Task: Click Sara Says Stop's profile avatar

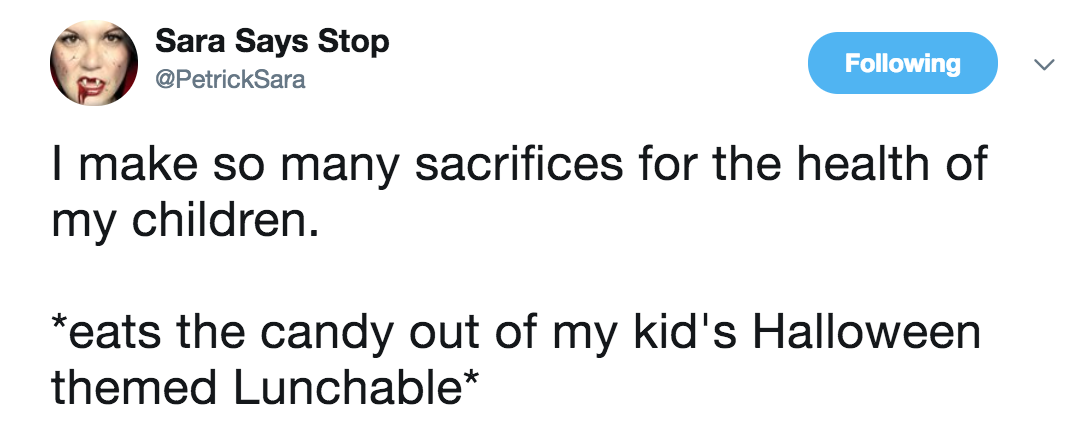Action: point(95,62)
